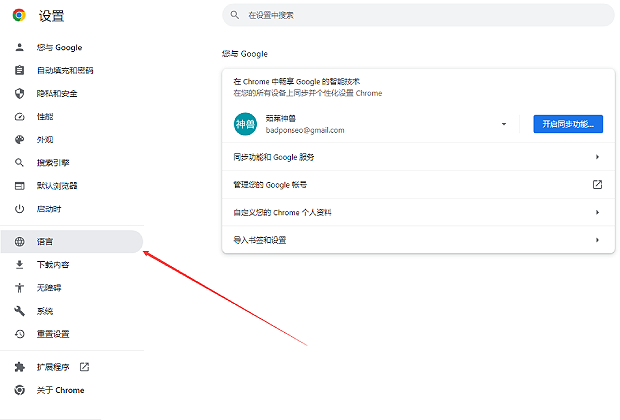
Task: Open the account dropdown arrow beside the email
Action: pyautogui.click(x=504, y=124)
